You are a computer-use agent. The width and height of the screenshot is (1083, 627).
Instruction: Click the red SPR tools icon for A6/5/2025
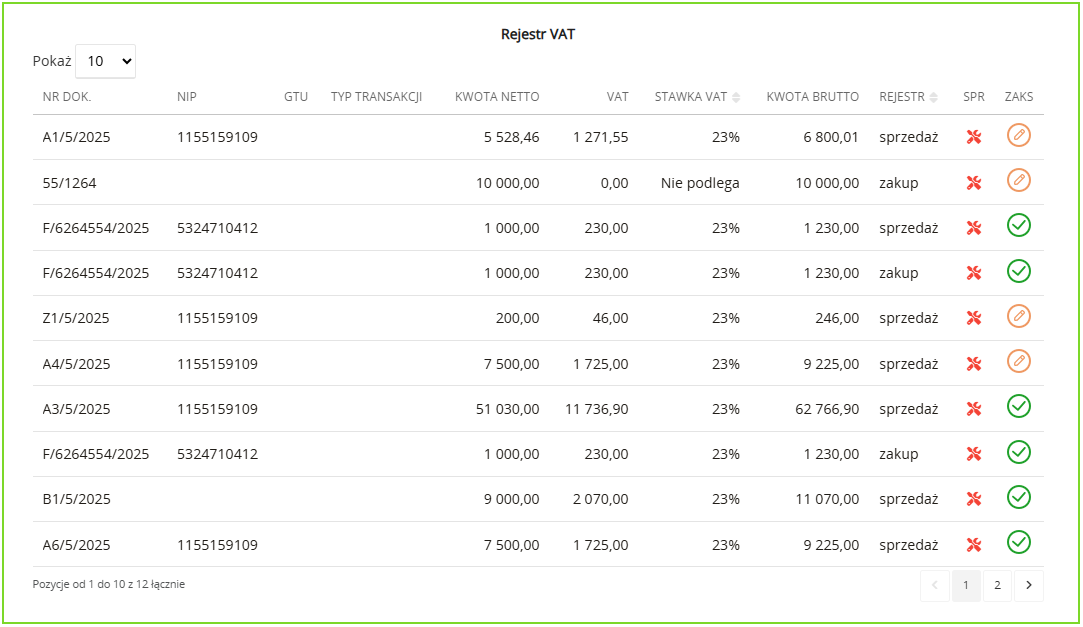(x=974, y=545)
